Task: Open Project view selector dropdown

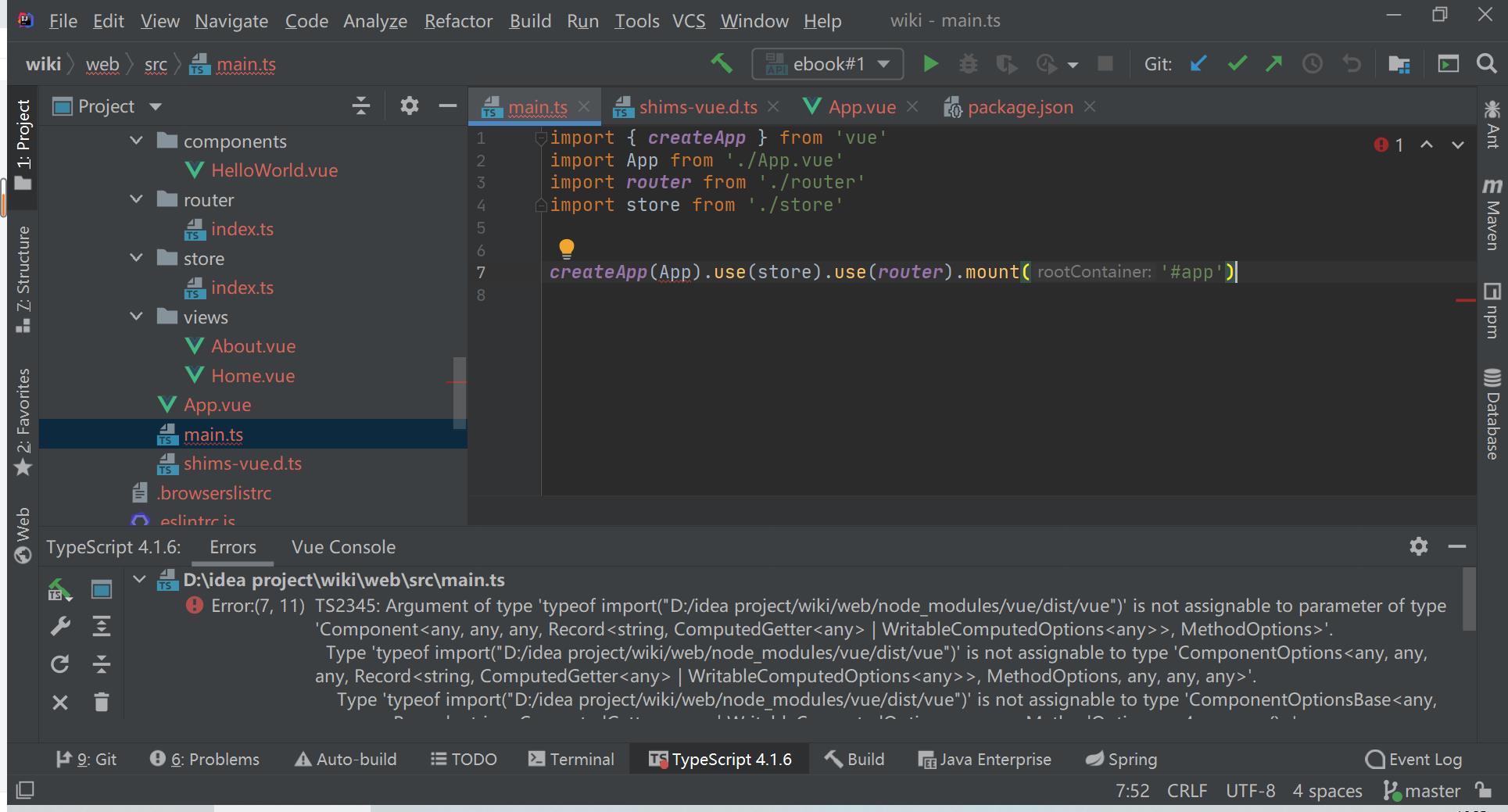Action: click(x=155, y=106)
